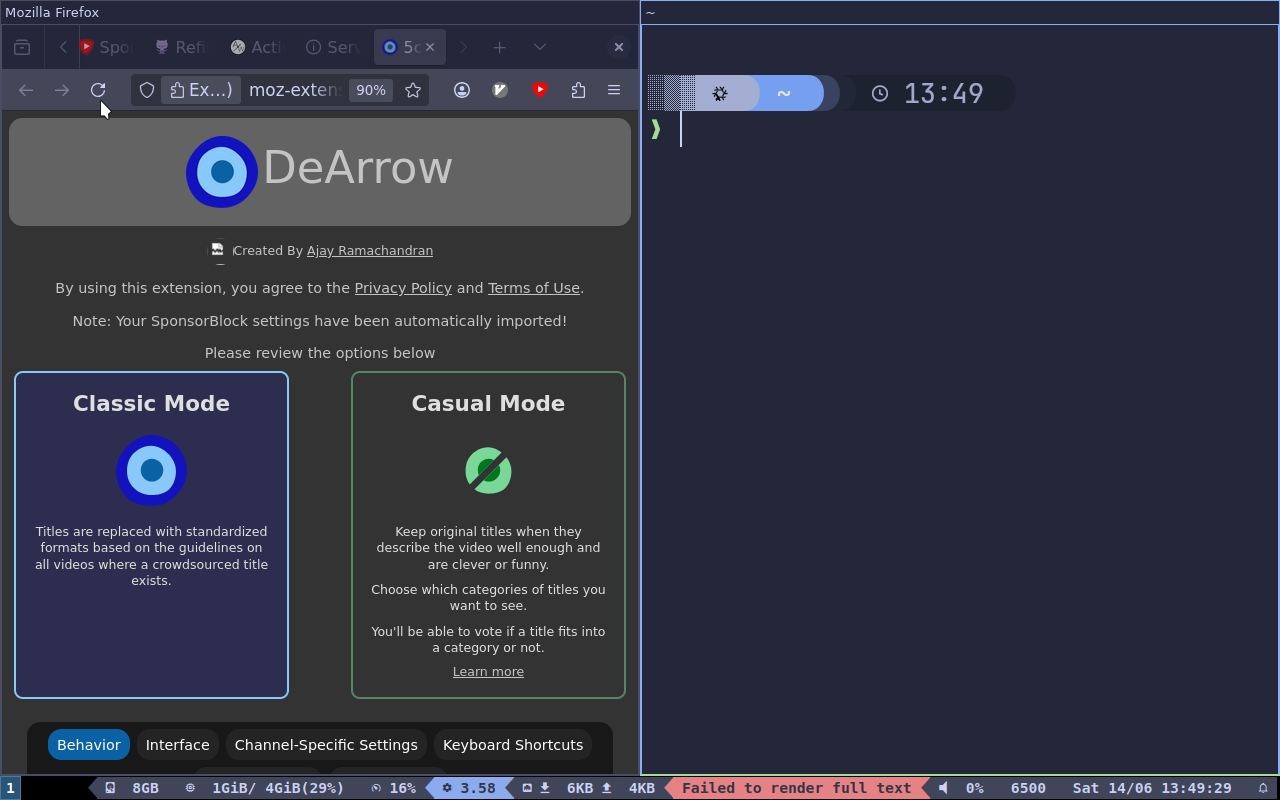Open Firefox hamburger application menu

(x=614, y=90)
